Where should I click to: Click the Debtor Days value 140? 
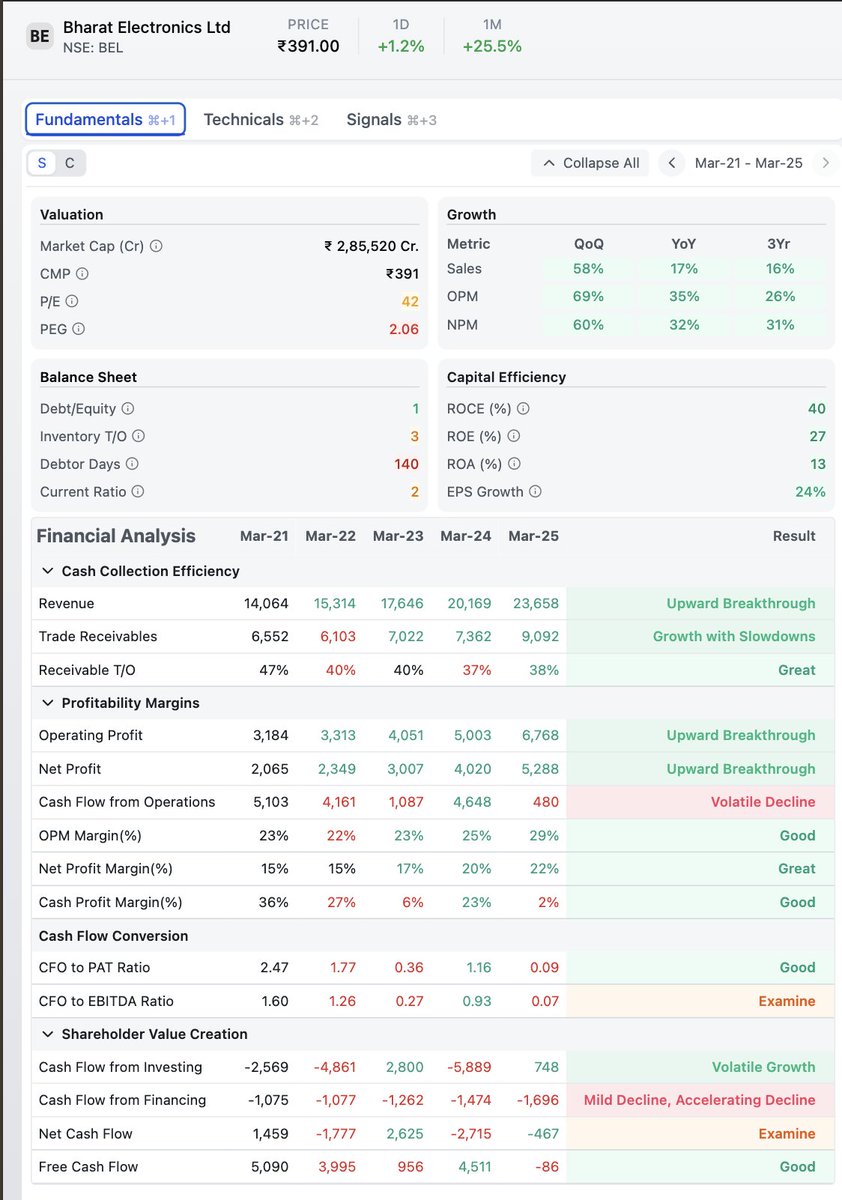tap(407, 464)
